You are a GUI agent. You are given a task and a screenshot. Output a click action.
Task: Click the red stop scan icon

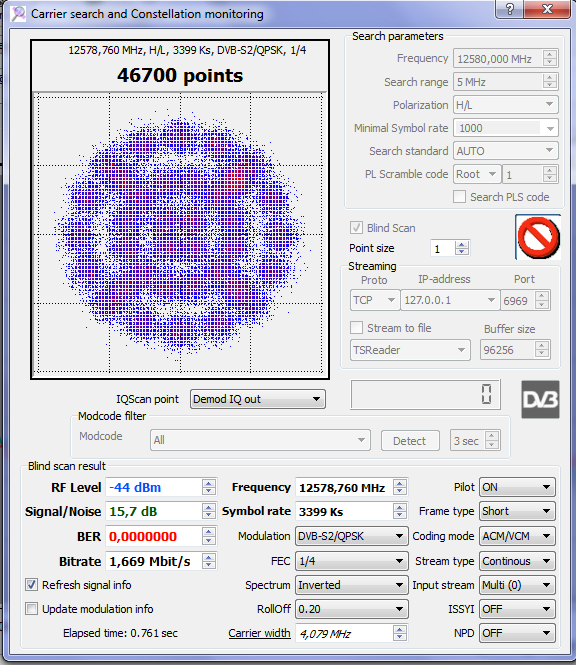pos(538,237)
